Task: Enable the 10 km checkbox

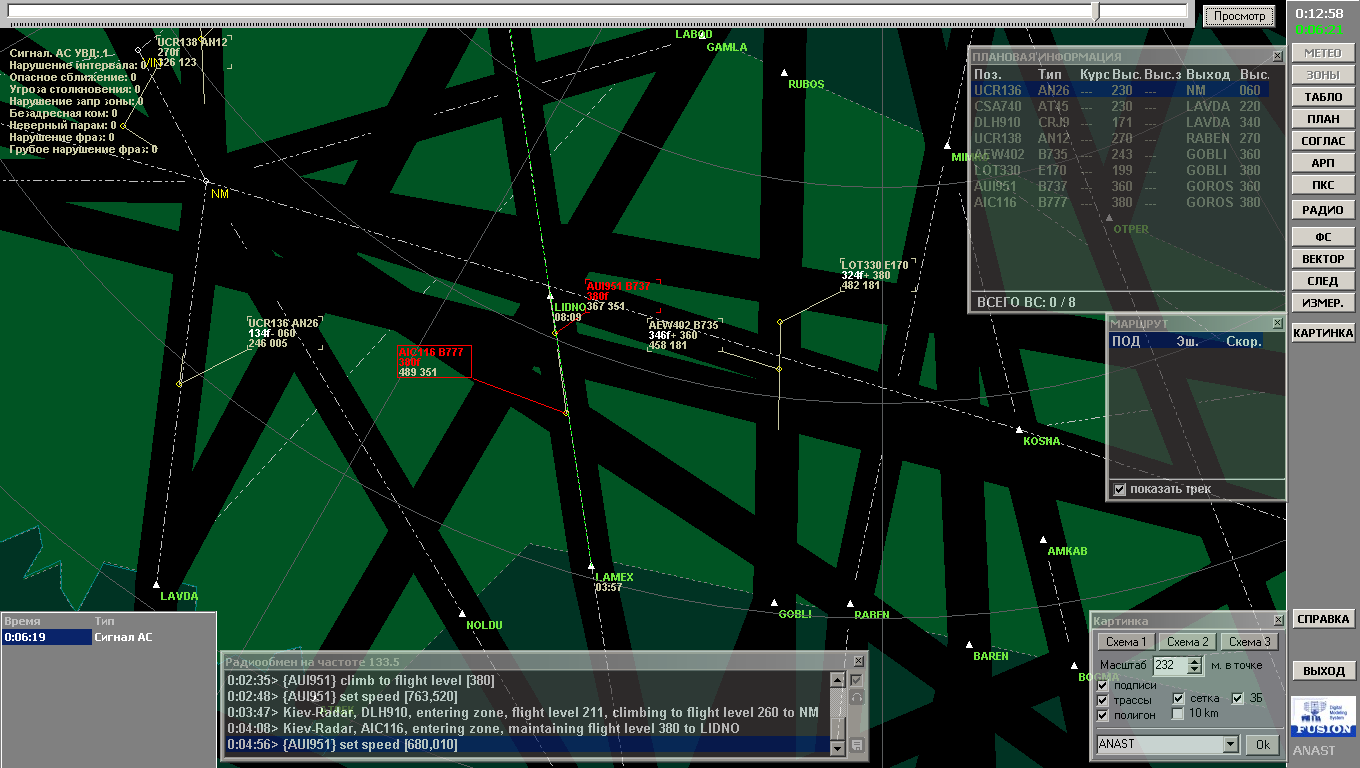Action: coord(1178,713)
